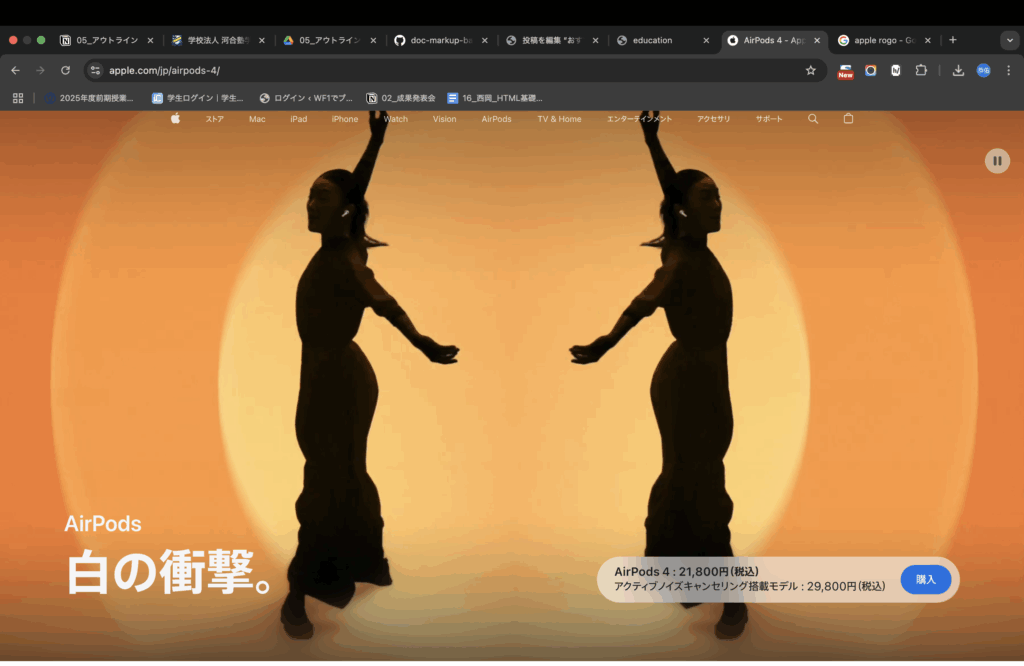Image resolution: width=1024 pixels, height=666 pixels.
Task: Open the Chrome extensions puzzle icon
Action: (921, 70)
